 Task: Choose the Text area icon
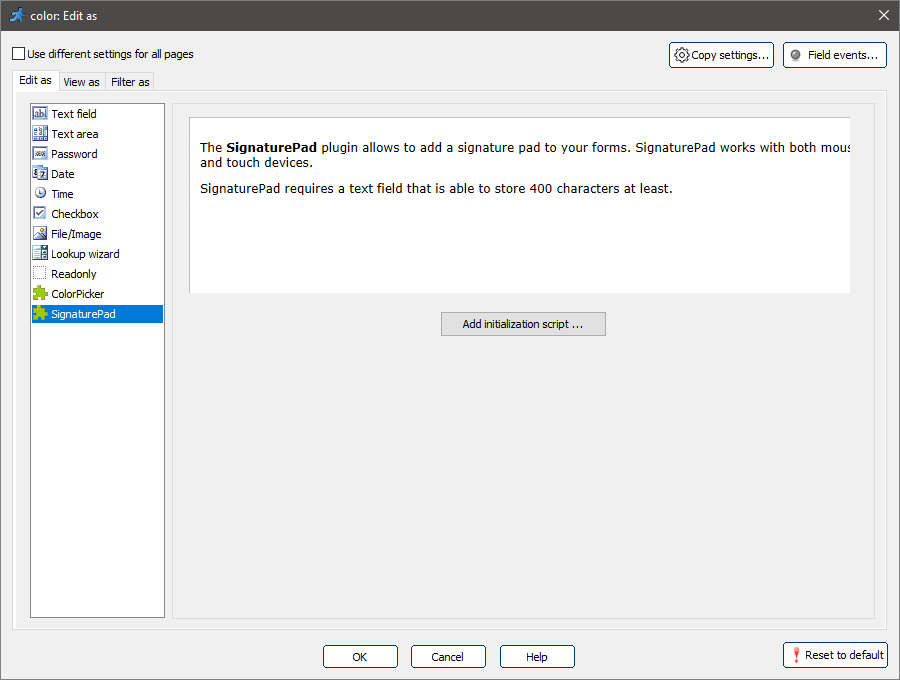pos(40,134)
